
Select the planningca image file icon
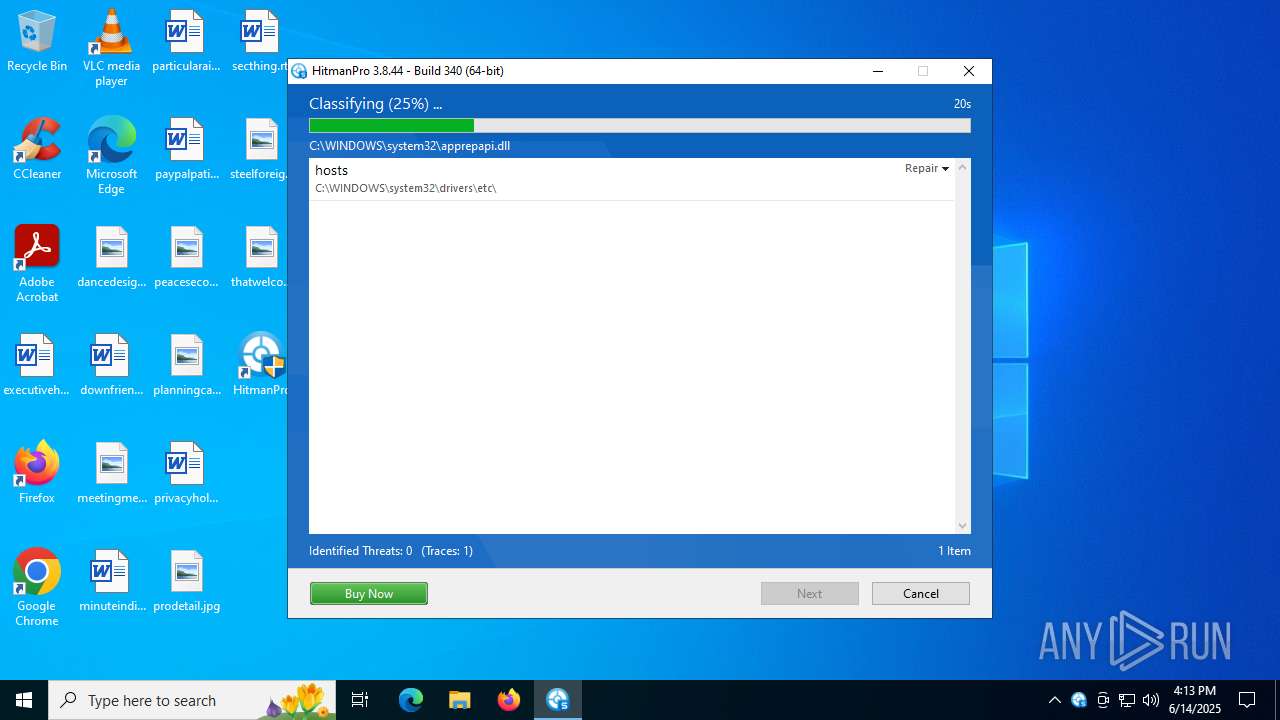click(186, 365)
